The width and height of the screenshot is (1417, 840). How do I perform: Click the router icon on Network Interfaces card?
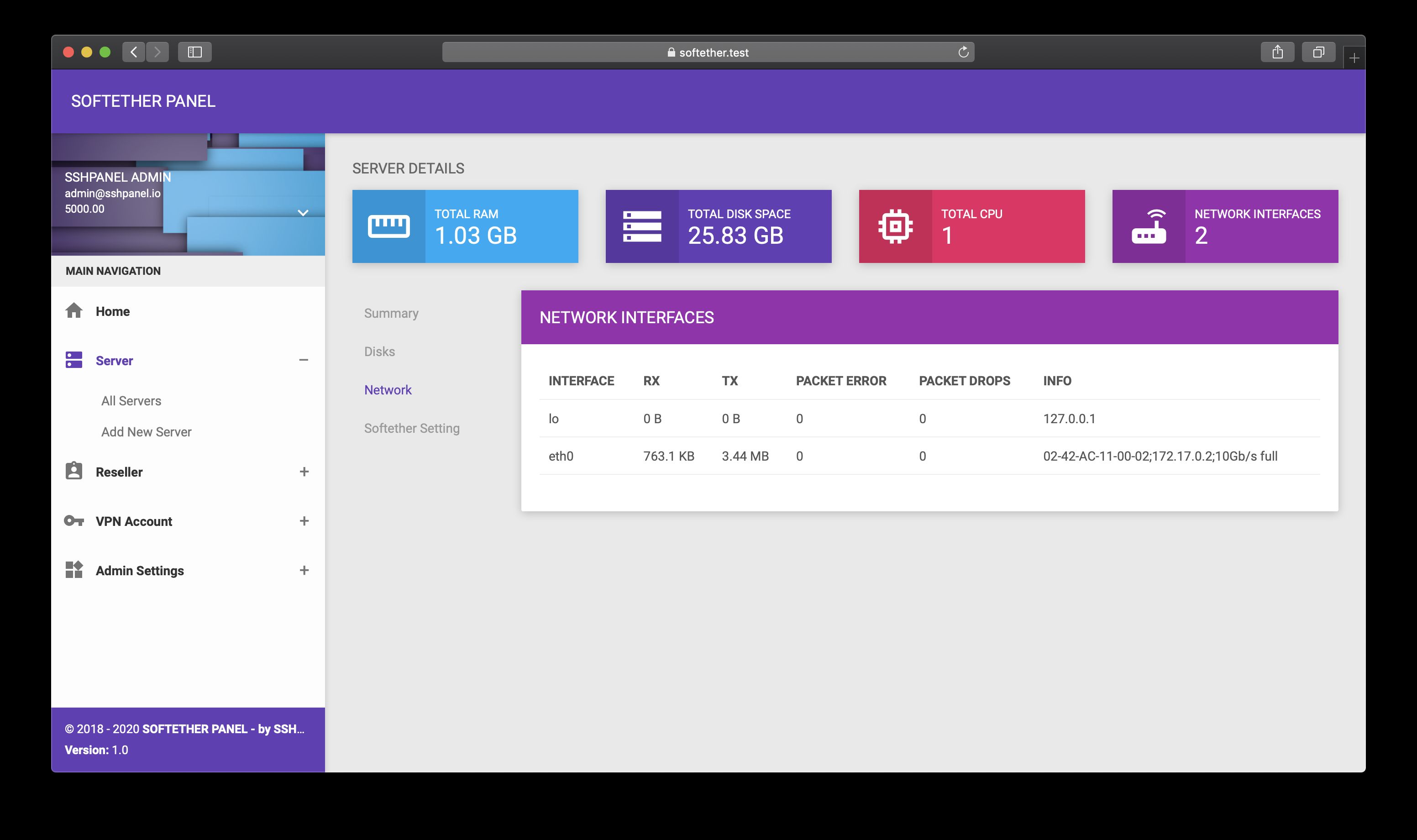pyautogui.click(x=1149, y=226)
